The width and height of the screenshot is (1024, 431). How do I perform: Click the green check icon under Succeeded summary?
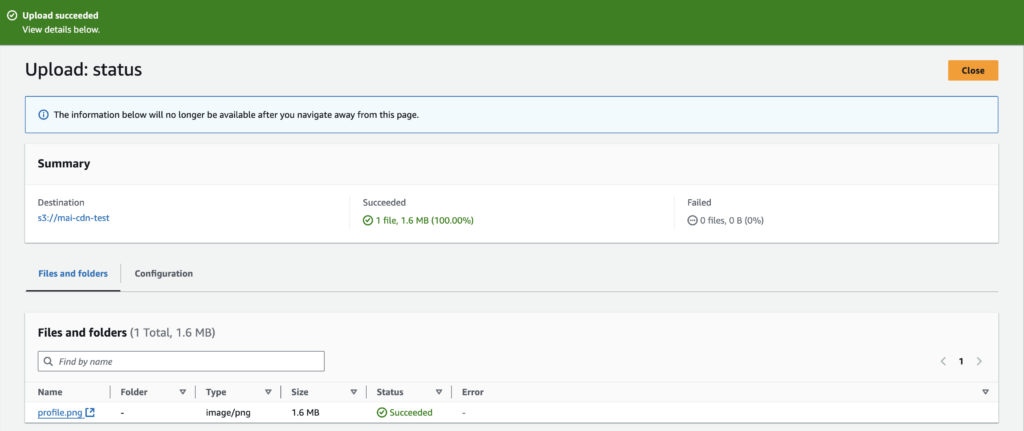tap(368, 220)
